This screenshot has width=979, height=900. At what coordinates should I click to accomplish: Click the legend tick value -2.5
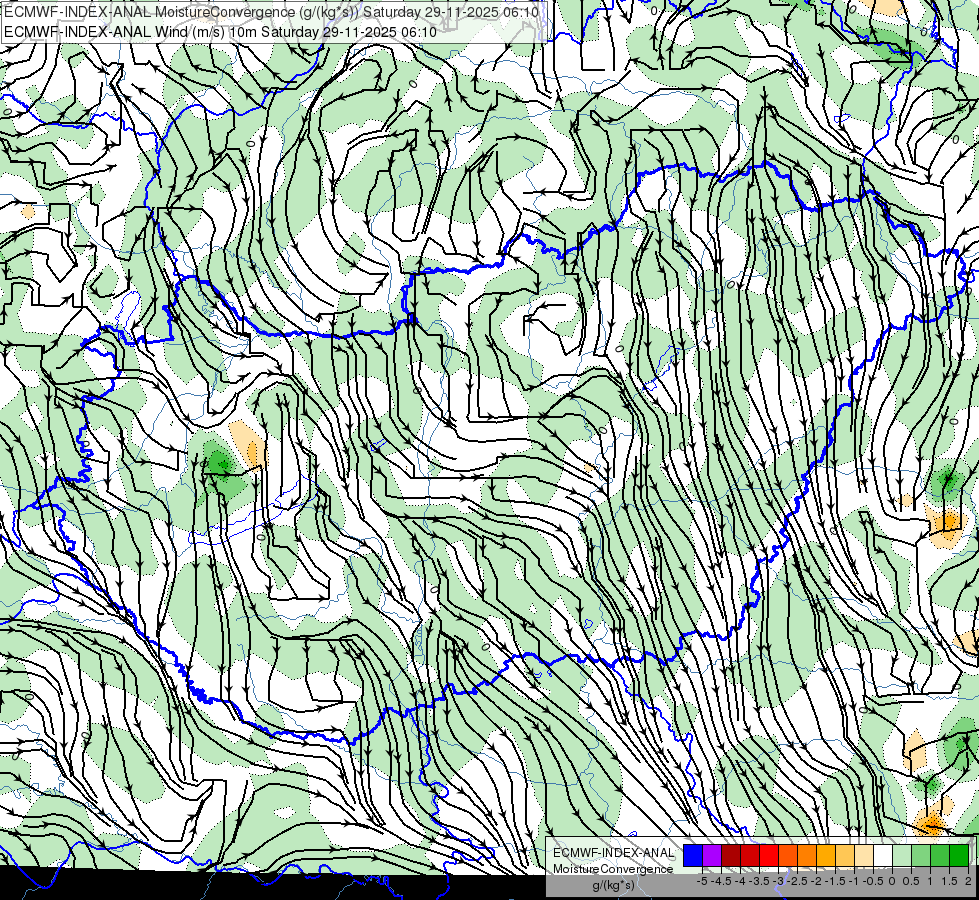pyautogui.click(x=799, y=881)
